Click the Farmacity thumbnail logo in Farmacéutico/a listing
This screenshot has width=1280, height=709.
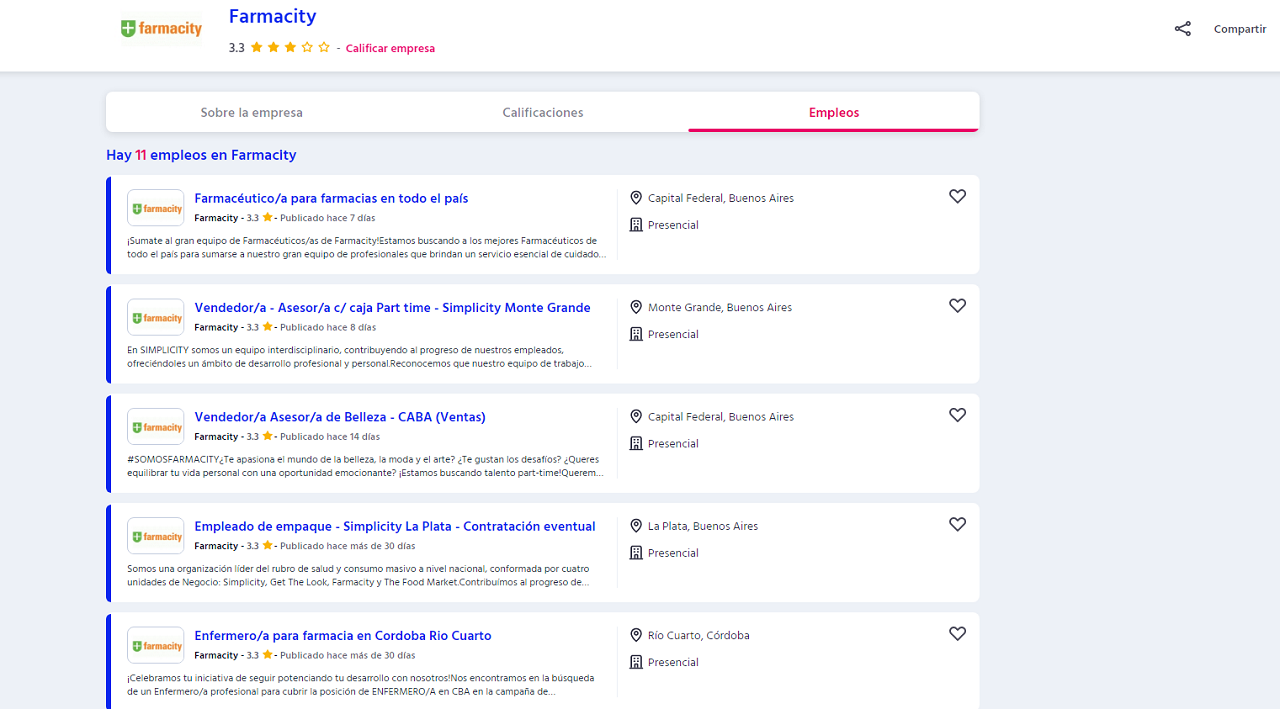[x=156, y=208]
